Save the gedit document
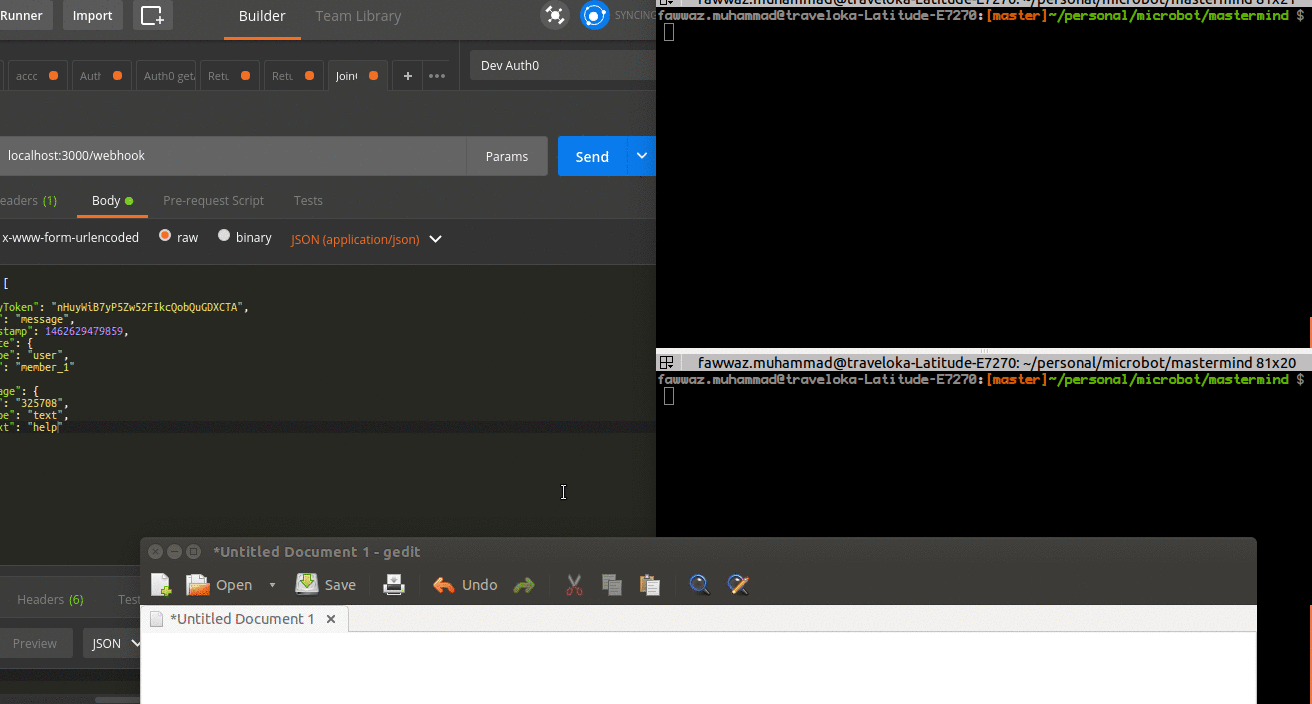 click(x=326, y=585)
